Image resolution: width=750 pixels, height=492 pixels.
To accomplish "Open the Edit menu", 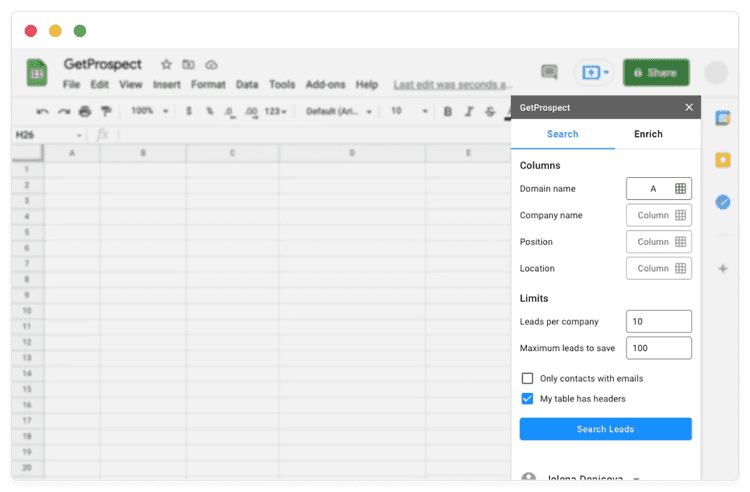I will 99,85.
